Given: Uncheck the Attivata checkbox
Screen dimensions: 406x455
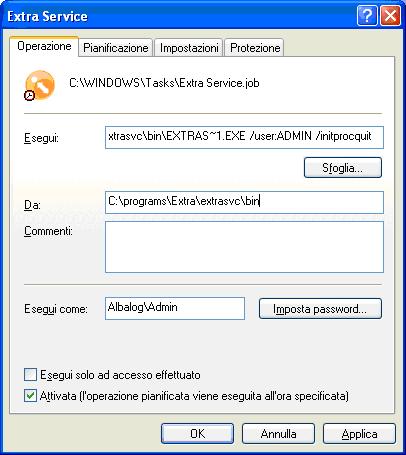Looking at the screenshot, I should point(30,396).
